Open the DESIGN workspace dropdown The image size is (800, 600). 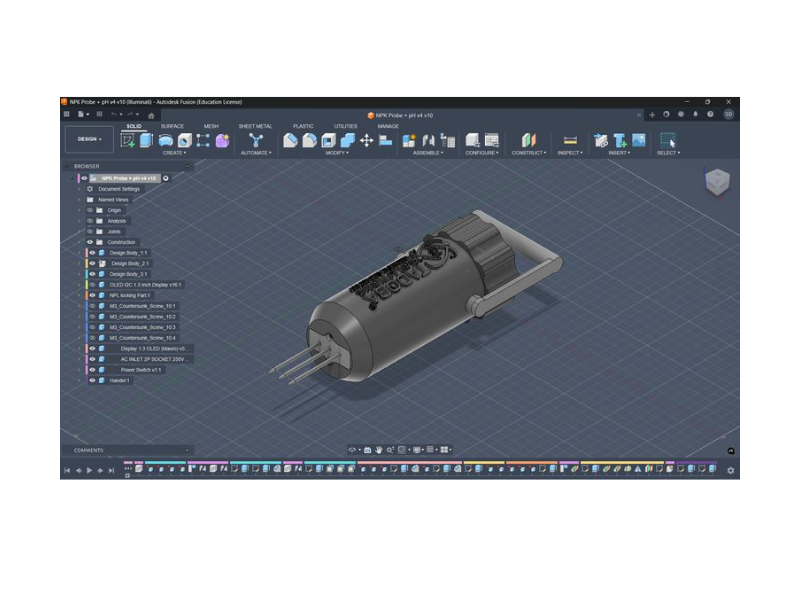pos(89,139)
